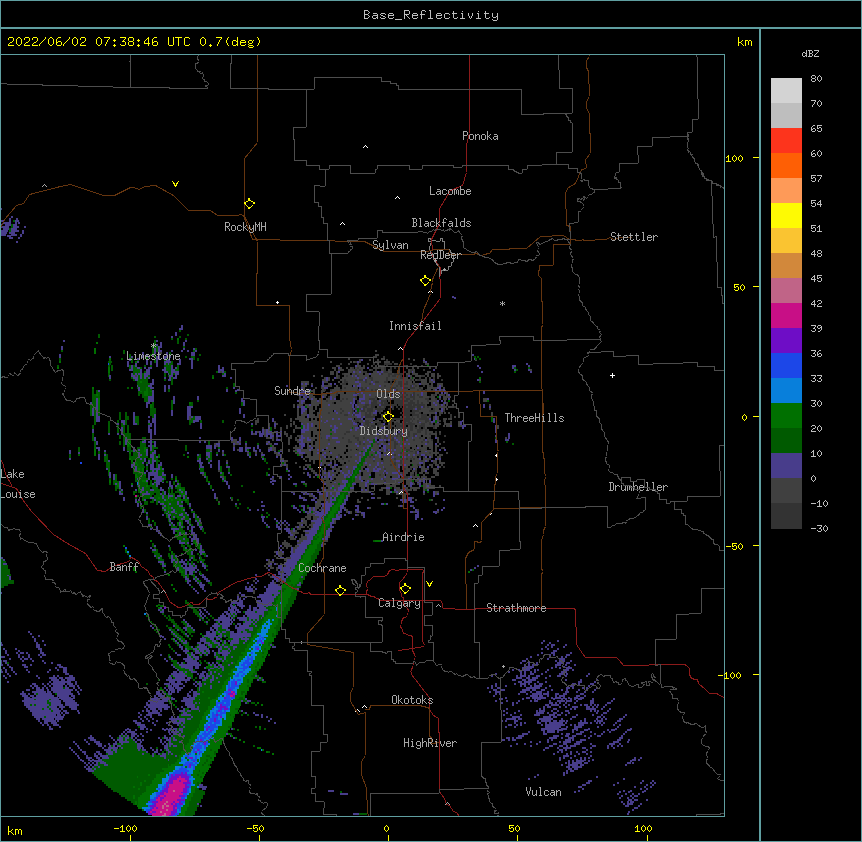Screen dimensions: 862x842
Task: Click the Stettler town label
Action: tap(634, 237)
